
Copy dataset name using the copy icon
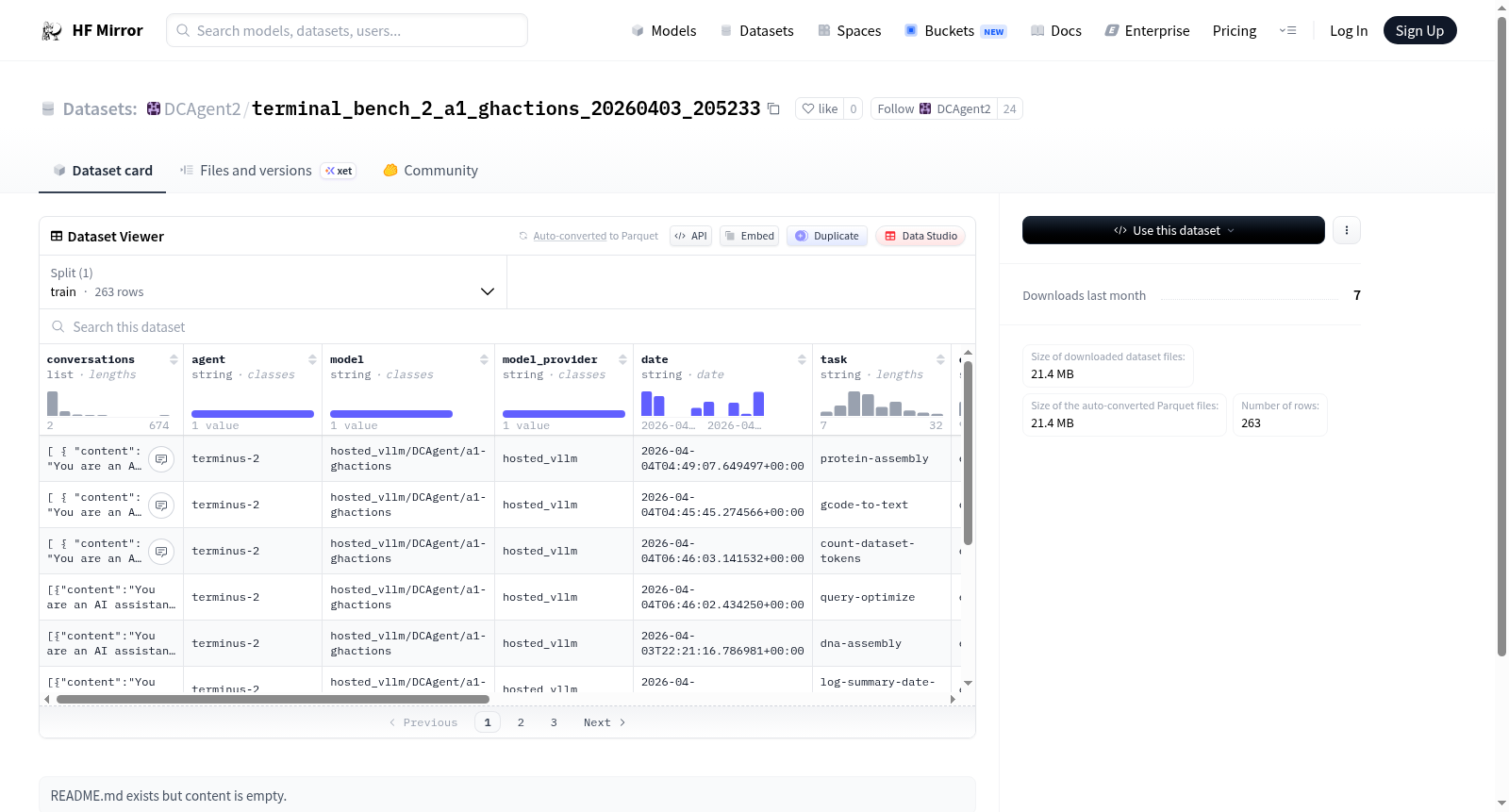point(773,108)
